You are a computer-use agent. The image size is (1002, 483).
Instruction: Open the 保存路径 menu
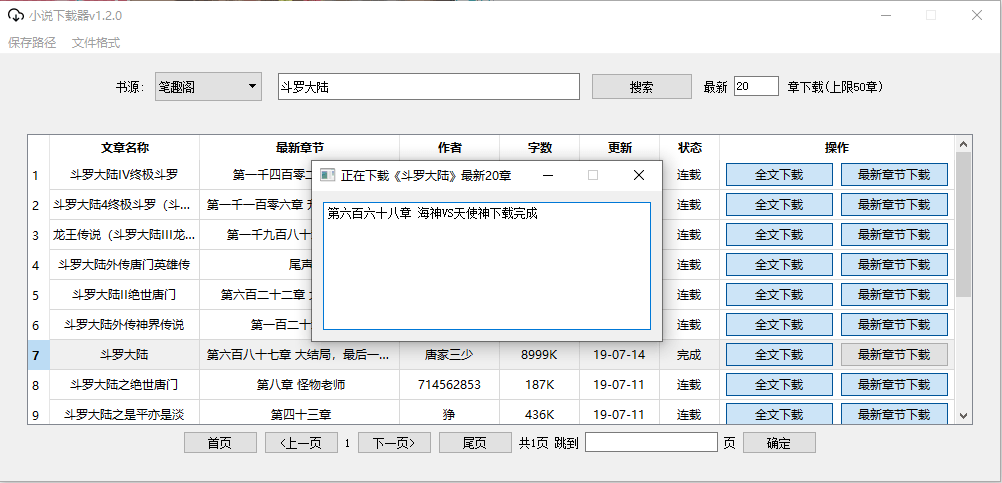(x=33, y=43)
